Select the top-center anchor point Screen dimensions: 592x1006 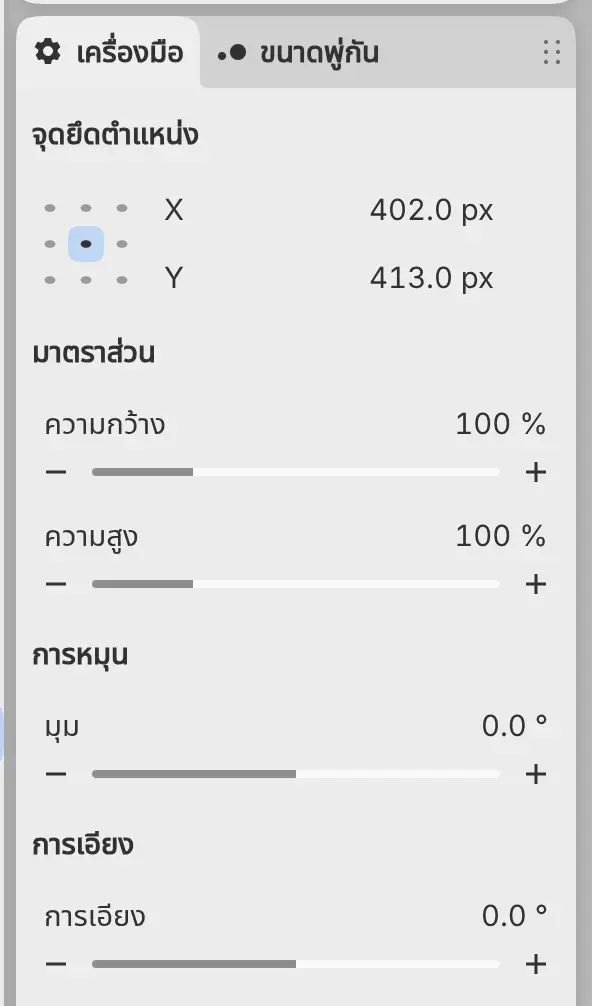coord(86,208)
